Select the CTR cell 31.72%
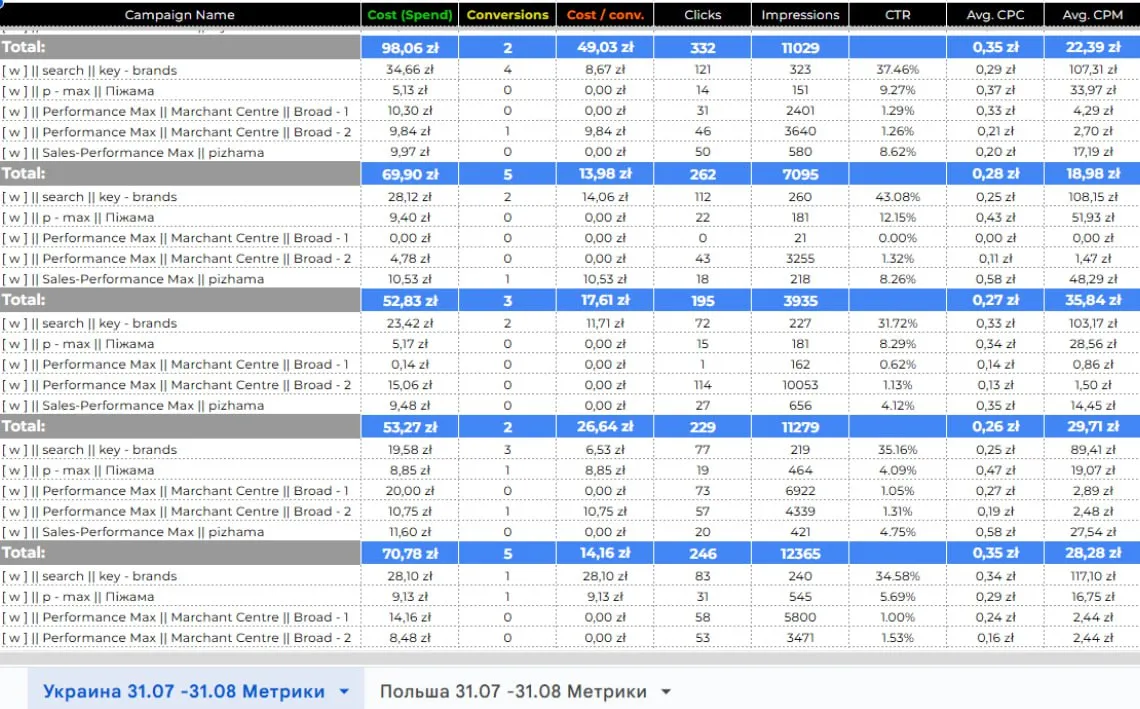 point(898,323)
